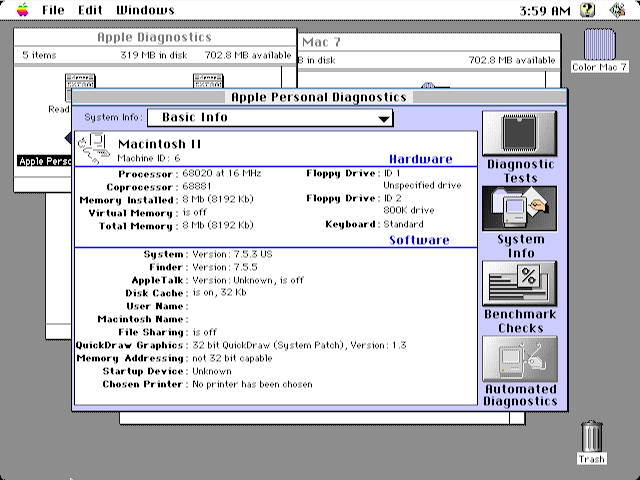
Task: Click Disk Cache 'is on, 32 Kb' text
Action: pos(219,293)
